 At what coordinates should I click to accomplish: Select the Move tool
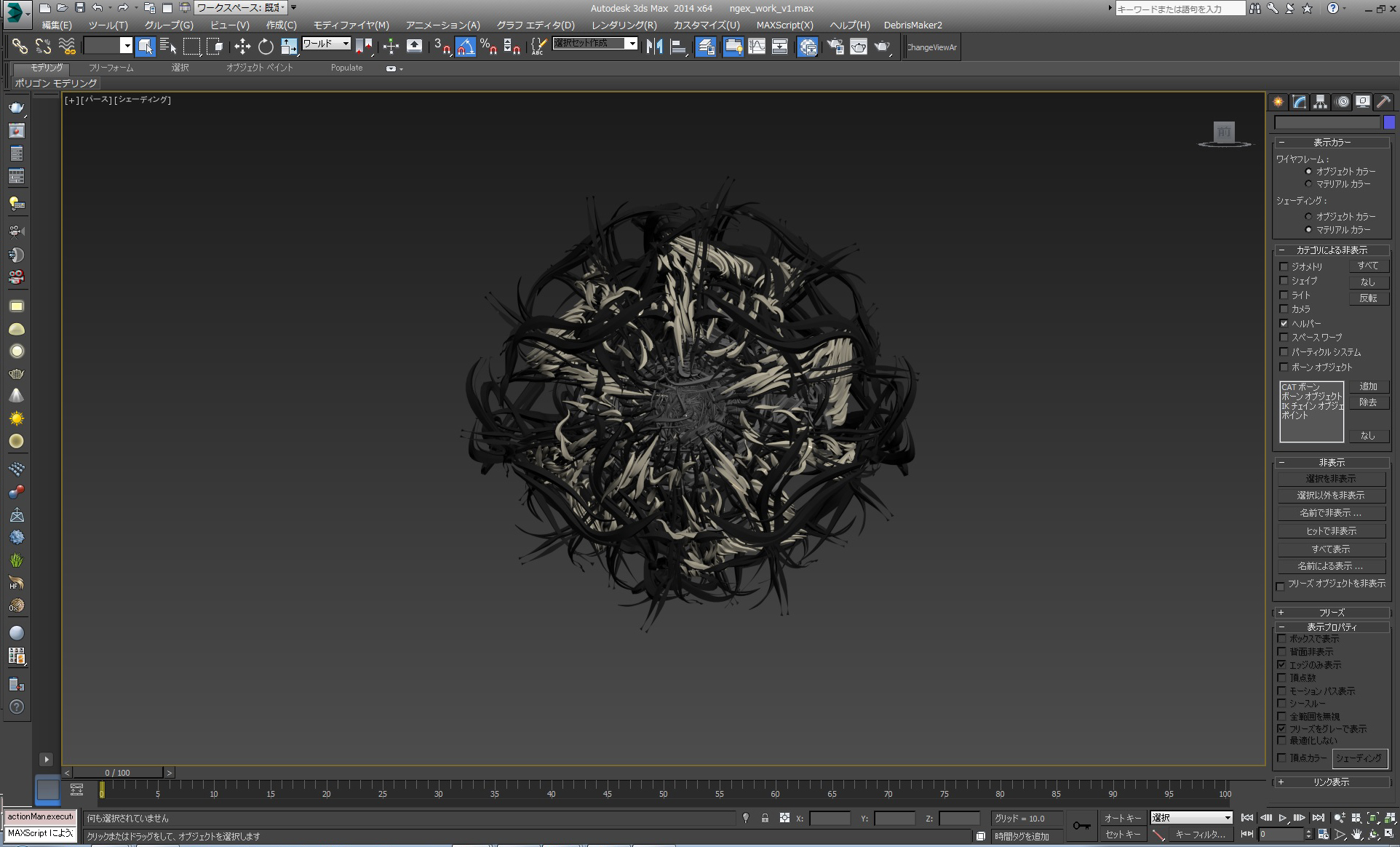click(x=242, y=47)
